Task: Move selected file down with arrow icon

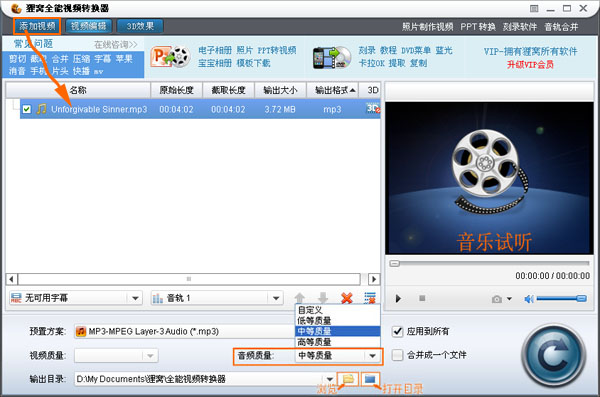Action: click(323, 297)
